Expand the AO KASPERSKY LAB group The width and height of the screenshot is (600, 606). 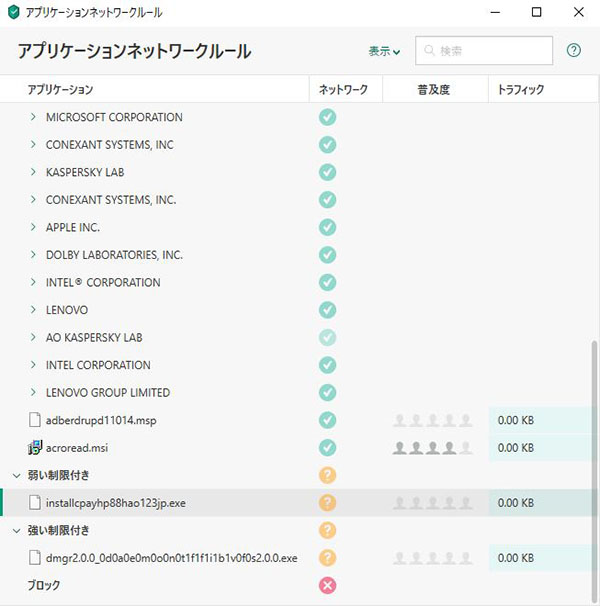point(33,337)
